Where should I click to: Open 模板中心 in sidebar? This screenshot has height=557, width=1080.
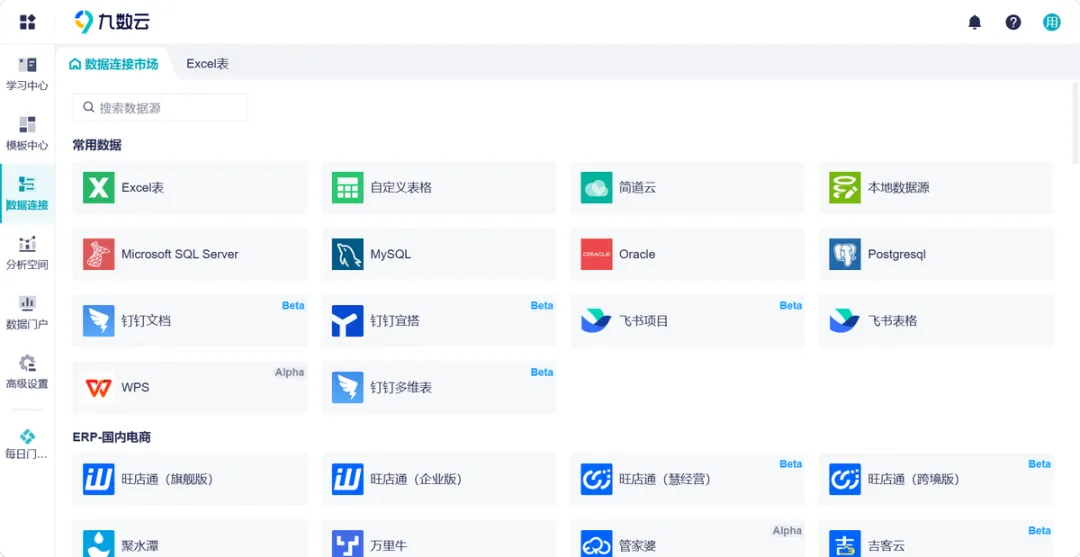tap(28, 134)
